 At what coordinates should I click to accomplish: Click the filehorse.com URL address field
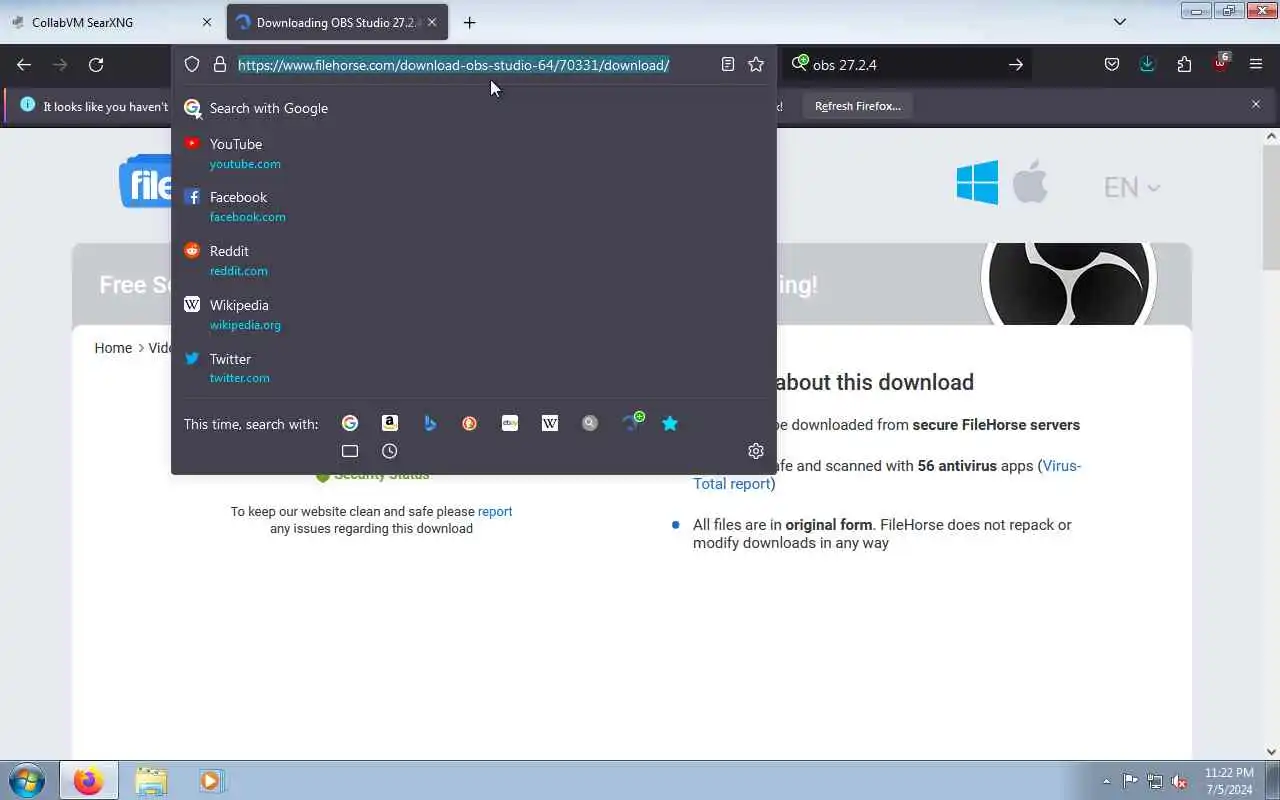[x=454, y=65]
